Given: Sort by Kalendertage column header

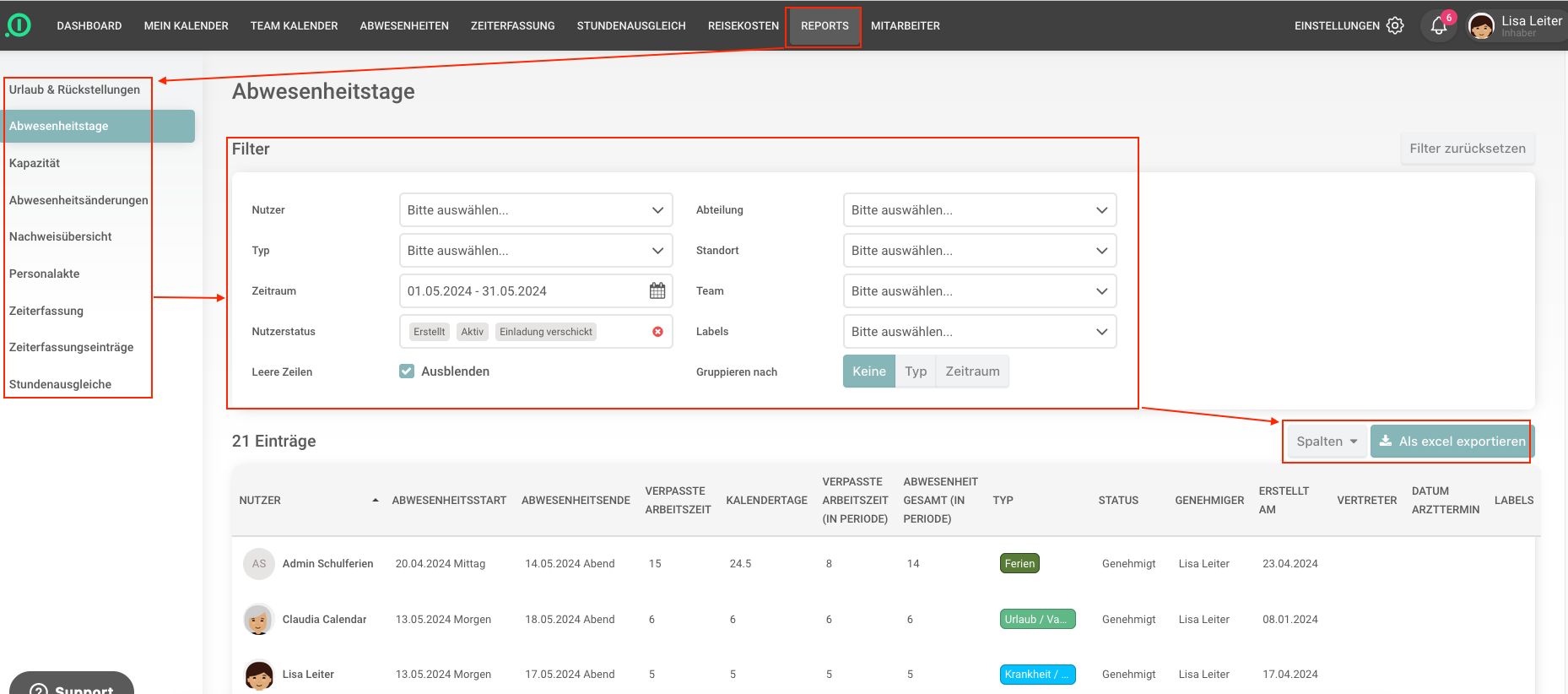Looking at the screenshot, I should point(766,501).
